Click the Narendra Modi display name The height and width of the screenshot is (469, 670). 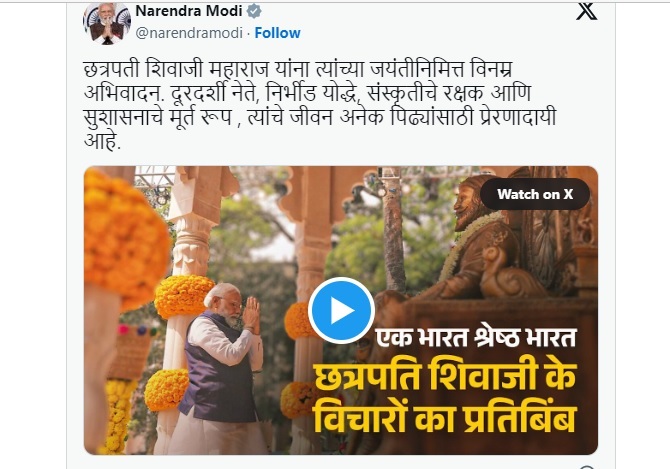pos(189,11)
